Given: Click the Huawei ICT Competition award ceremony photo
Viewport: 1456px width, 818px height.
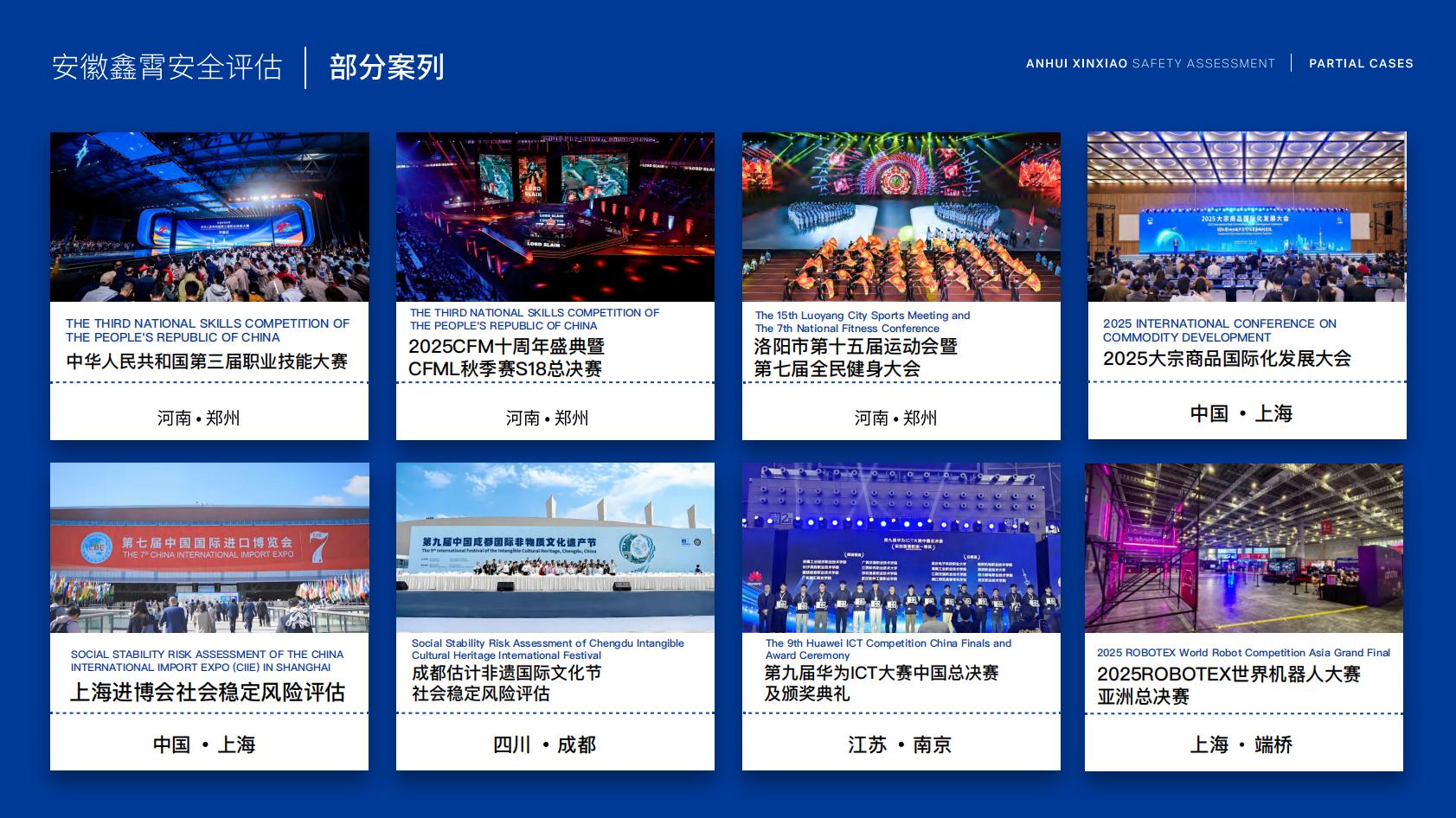Looking at the screenshot, I should pyautogui.click(x=901, y=547).
